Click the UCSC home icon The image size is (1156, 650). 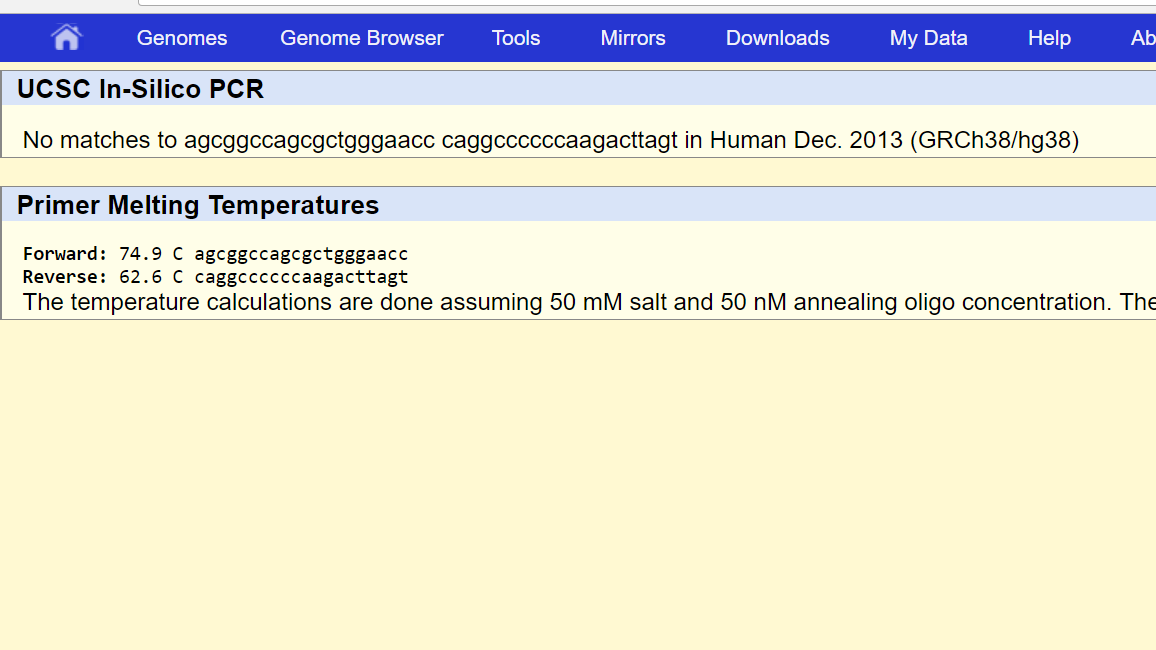point(66,38)
